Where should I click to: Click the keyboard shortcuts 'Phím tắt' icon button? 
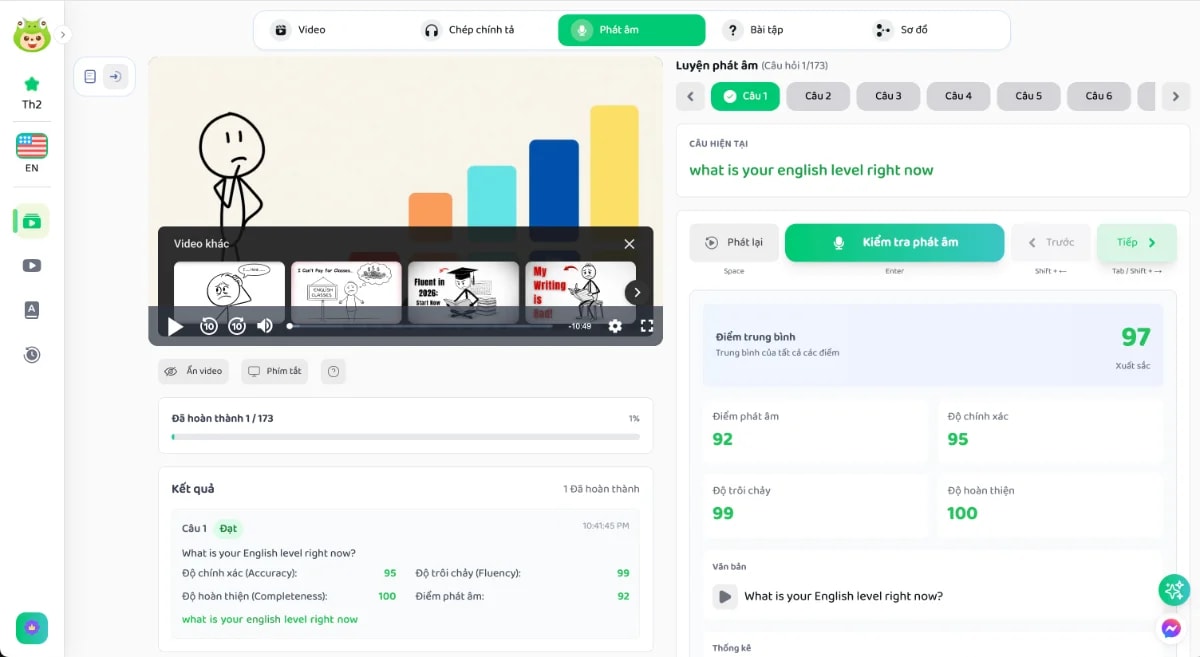[x=274, y=371]
